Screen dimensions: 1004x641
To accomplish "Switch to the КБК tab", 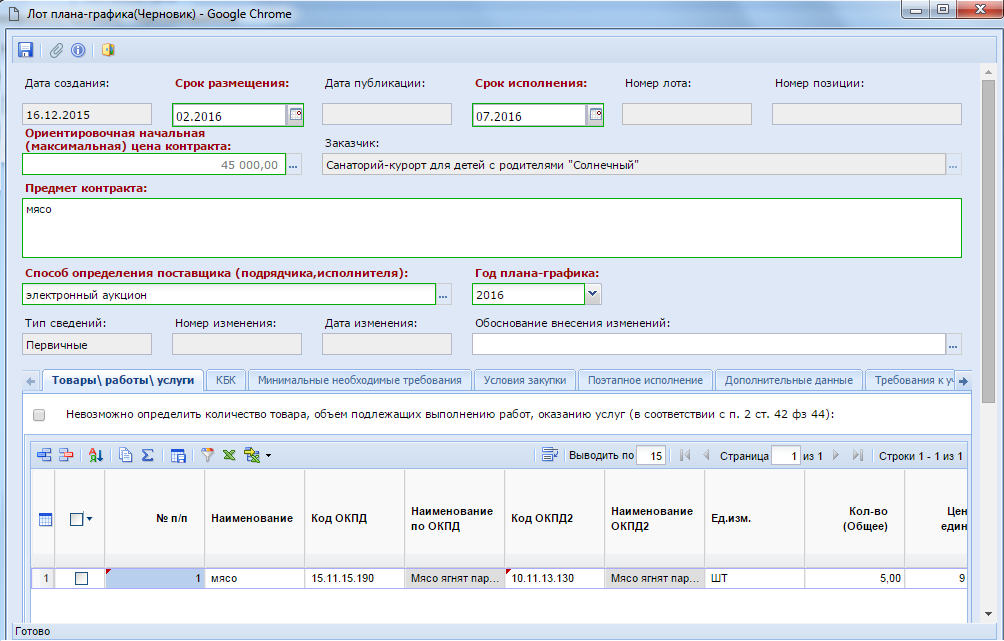I will (226, 380).
